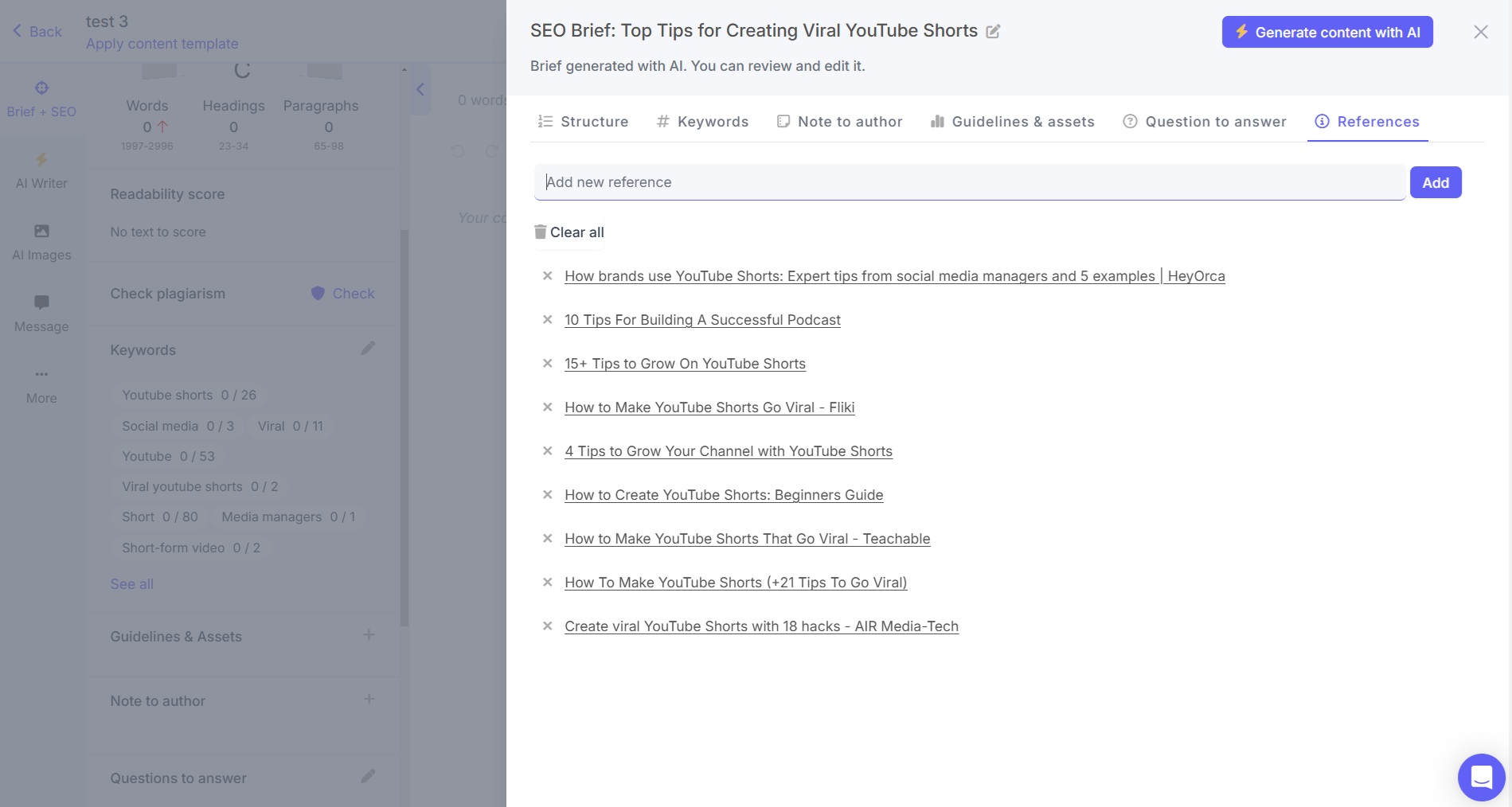Screen dimensions: 1512x807
Task: Edit Keywords with the pencil icon
Action: click(368, 349)
